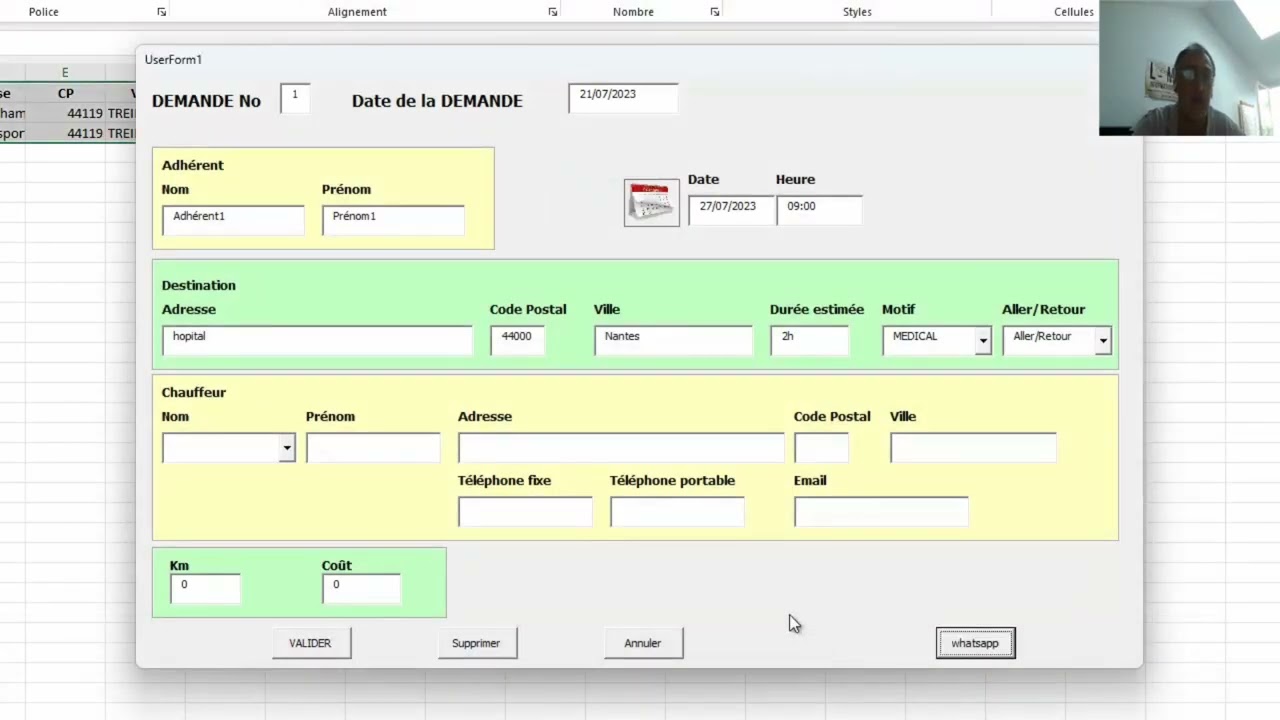Click the VALIDER button
This screenshot has height=720, width=1280.
pos(311,643)
